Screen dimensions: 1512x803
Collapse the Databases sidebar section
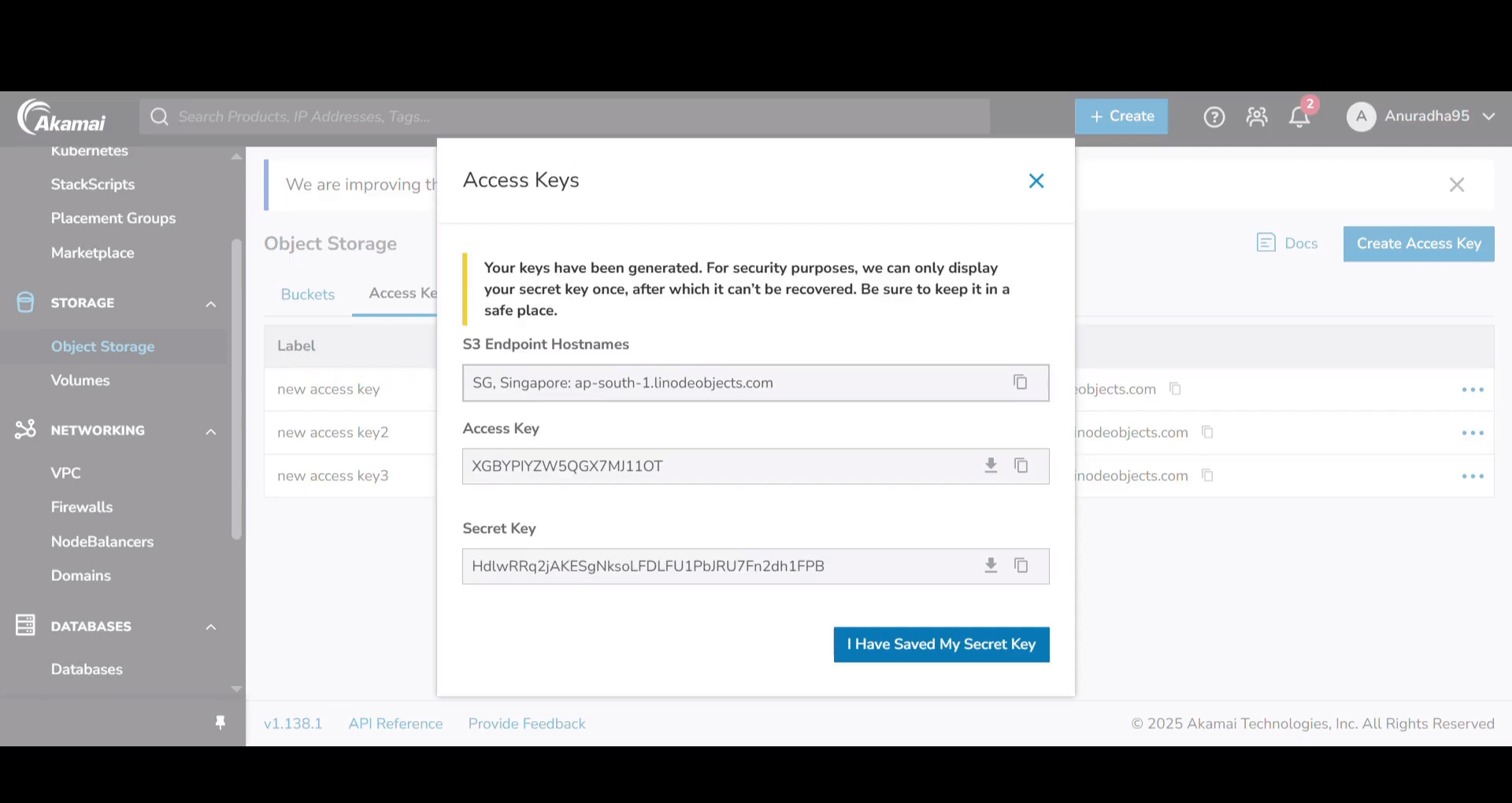[211, 627]
